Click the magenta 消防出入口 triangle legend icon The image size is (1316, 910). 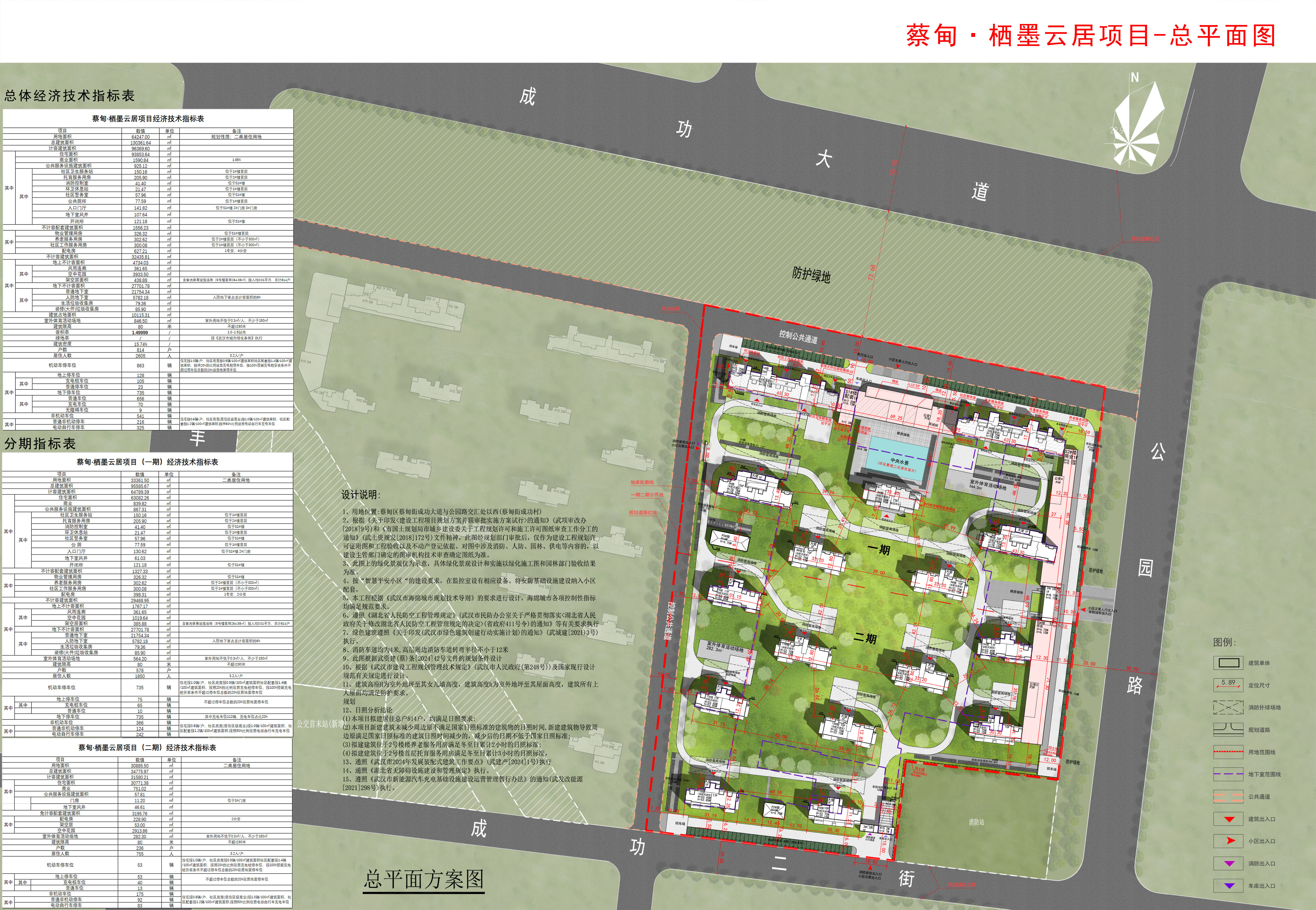tap(1229, 864)
